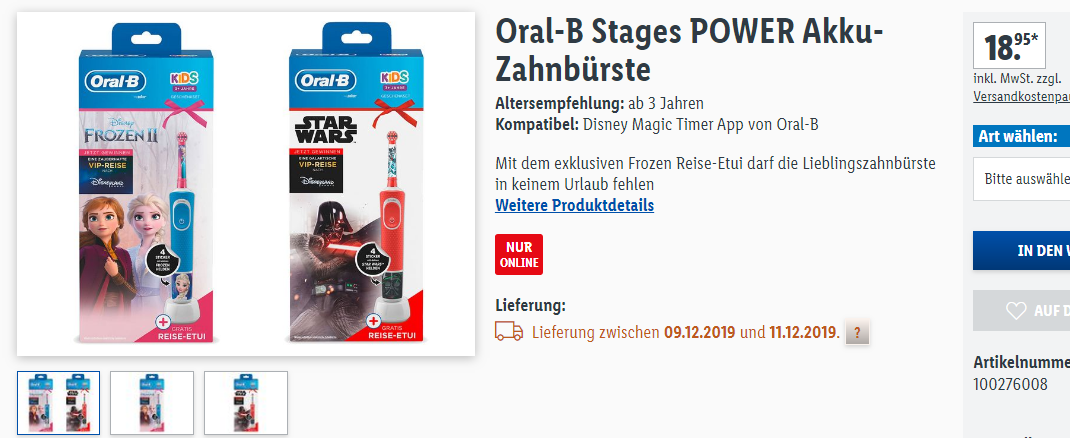Select the Star Wars toothbrush thumbnail
Image resolution: width=1070 pixels, height=438 pixels.
[246, 403]
